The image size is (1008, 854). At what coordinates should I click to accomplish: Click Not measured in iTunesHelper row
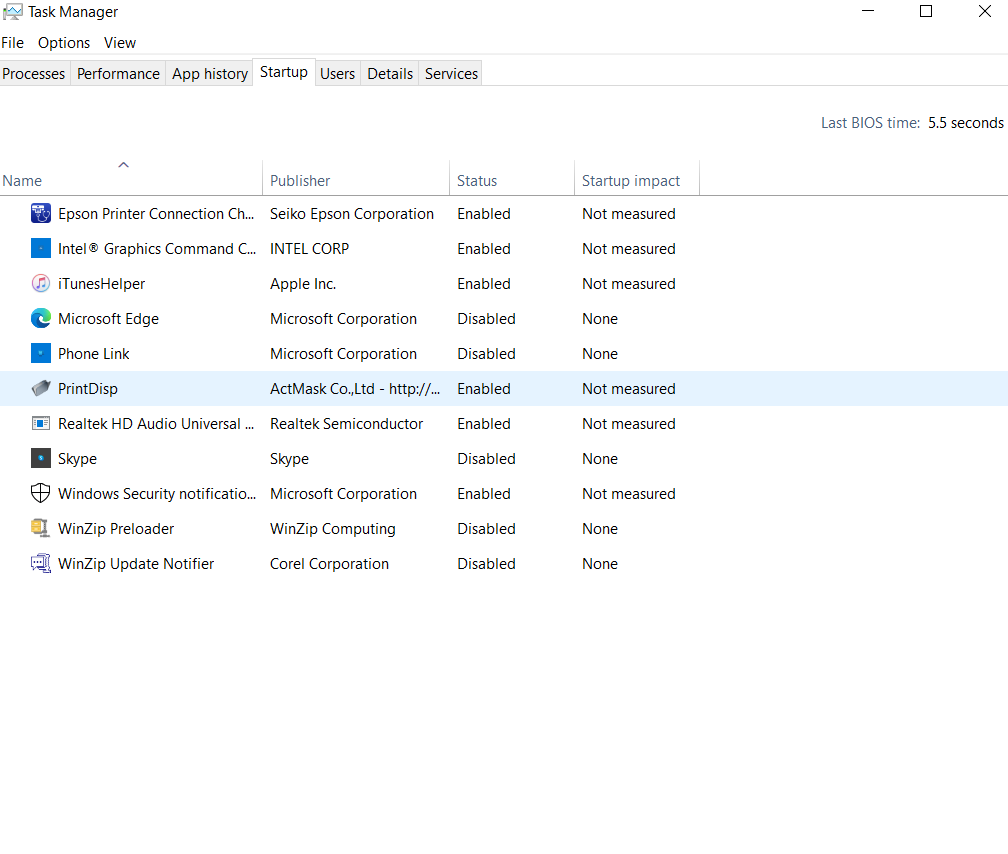pos(629,284)
